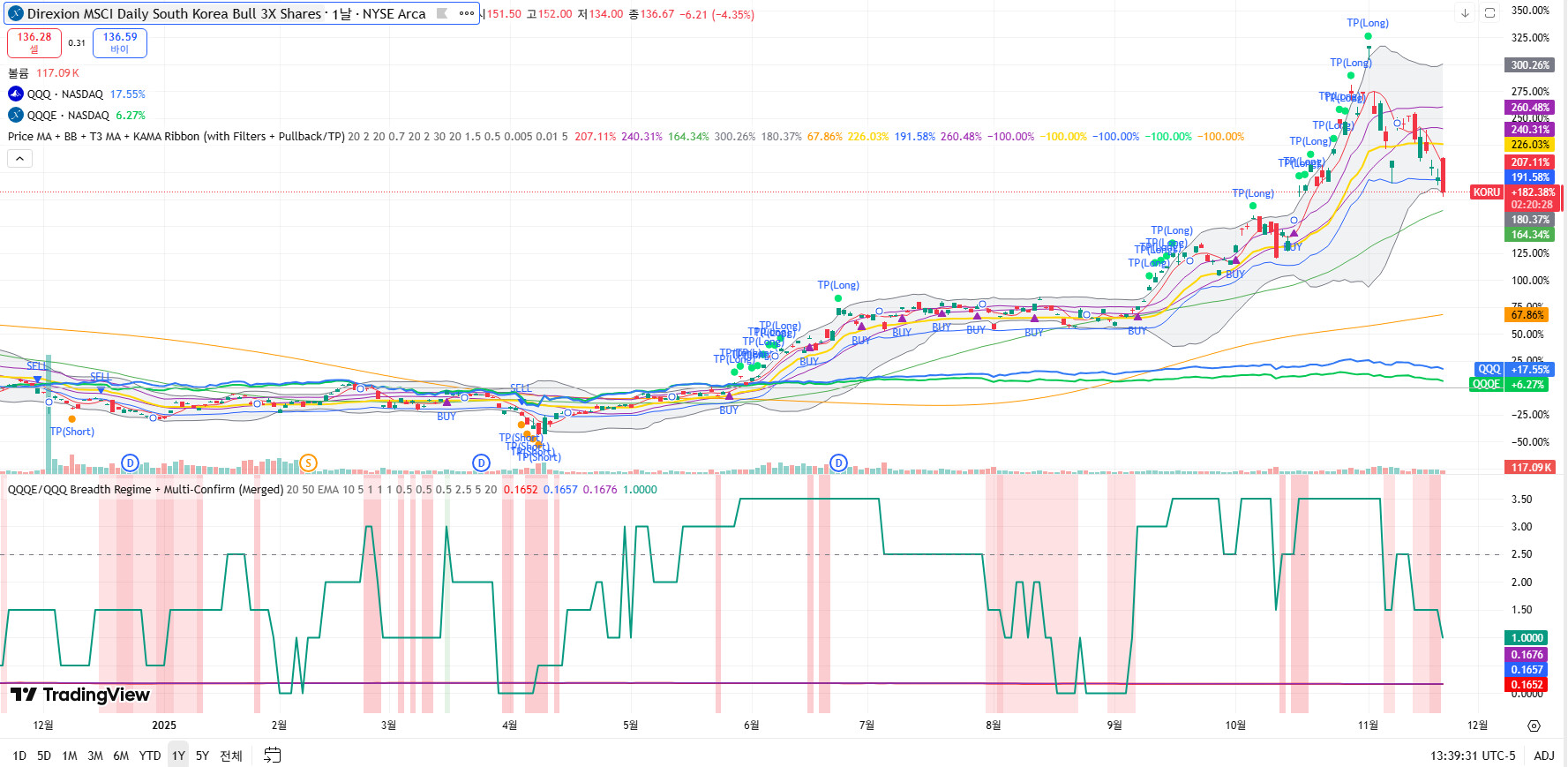Flag the symbol with the flag icon

(x=442, y=13)
